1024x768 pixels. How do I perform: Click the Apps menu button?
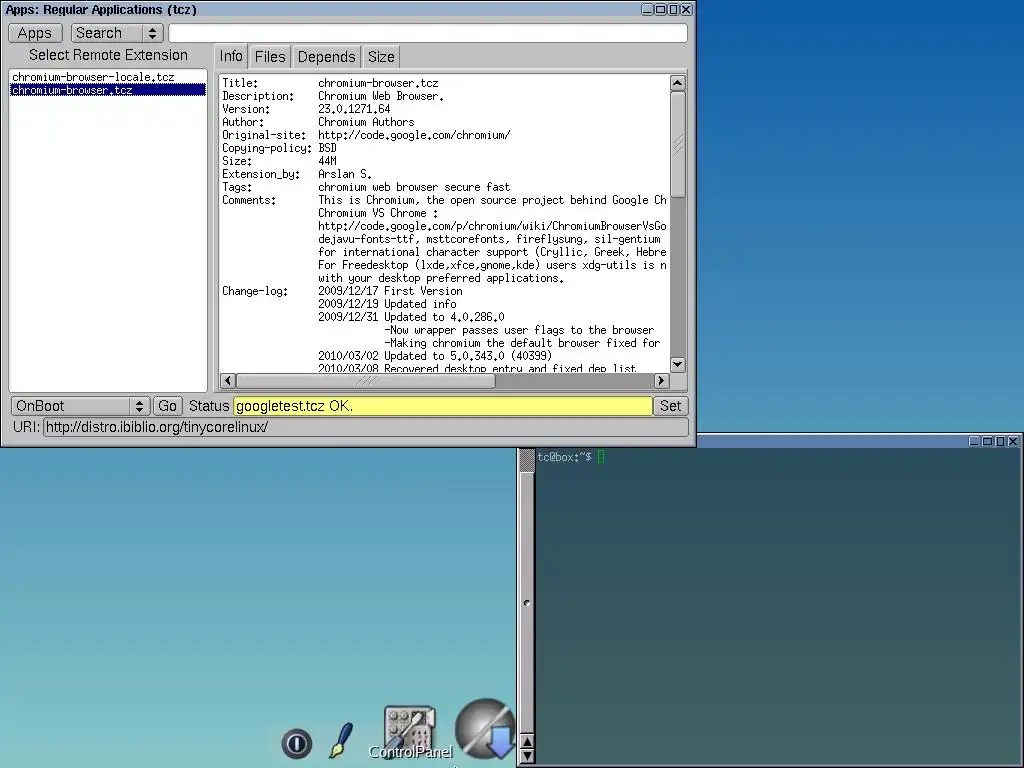(x=35, y=33)
